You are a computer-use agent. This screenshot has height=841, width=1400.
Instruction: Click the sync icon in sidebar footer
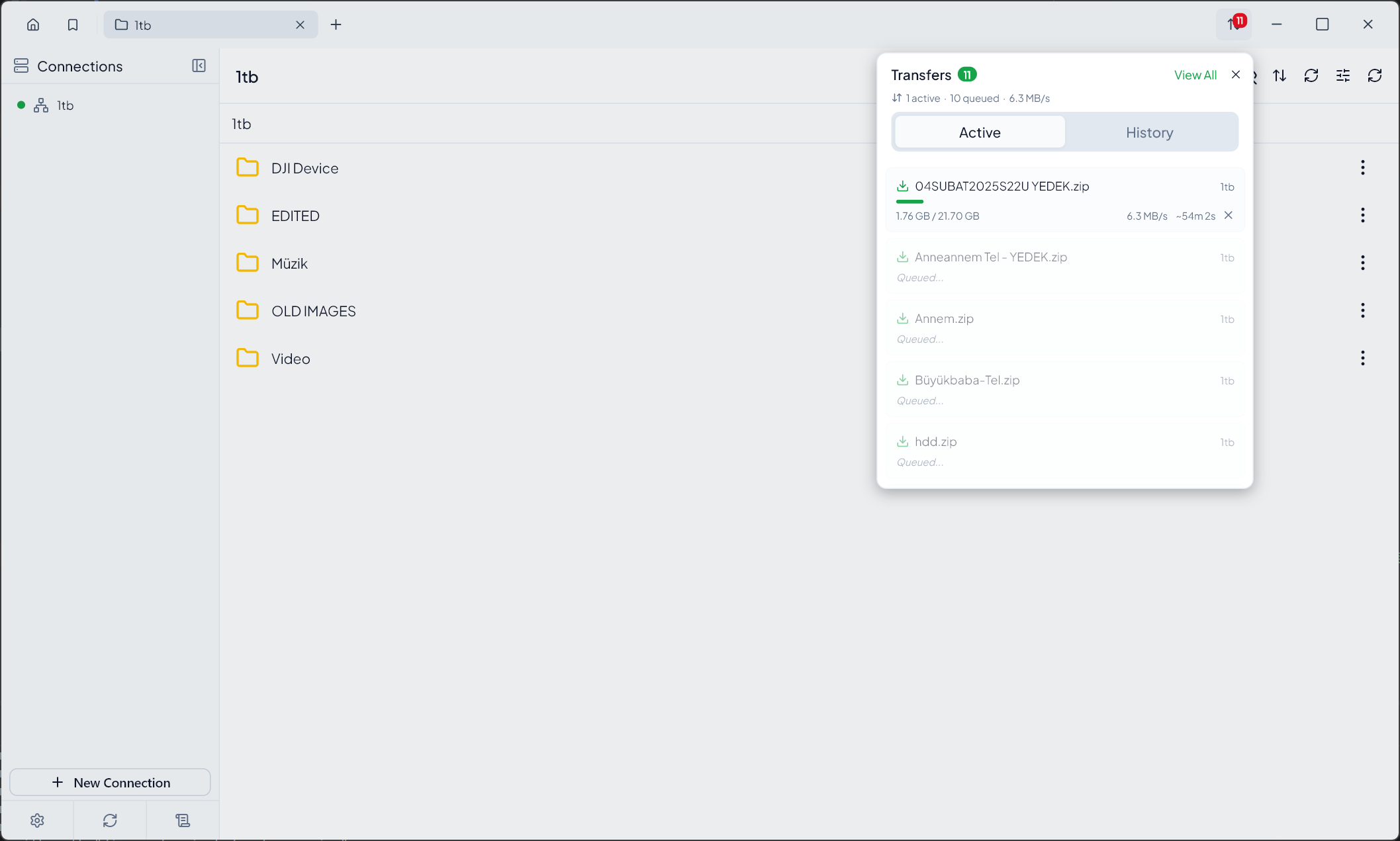[110, 820]
